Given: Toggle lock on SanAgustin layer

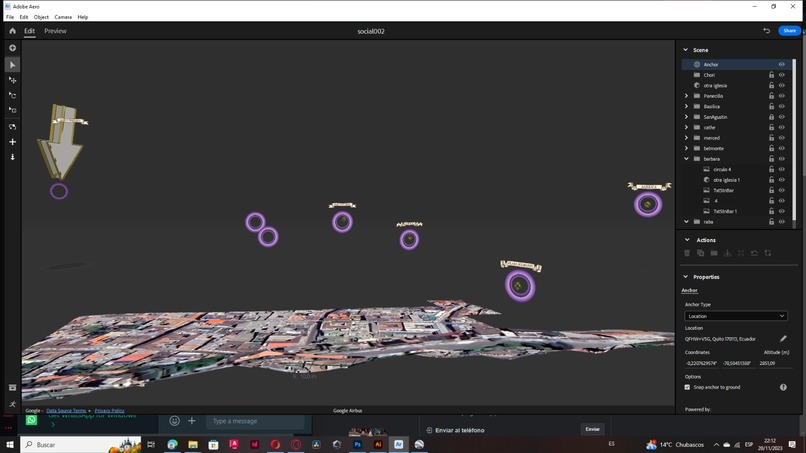Looking at the screenshot, I should click(771, 117).
